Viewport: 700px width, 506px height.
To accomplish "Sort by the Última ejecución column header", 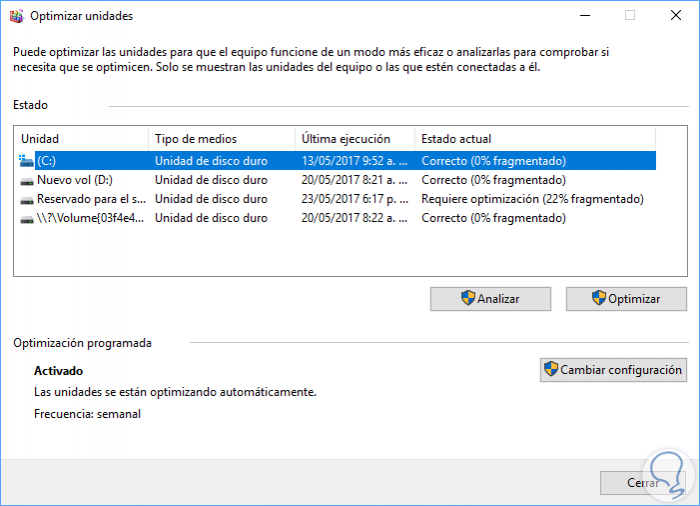I will (355, 139).
